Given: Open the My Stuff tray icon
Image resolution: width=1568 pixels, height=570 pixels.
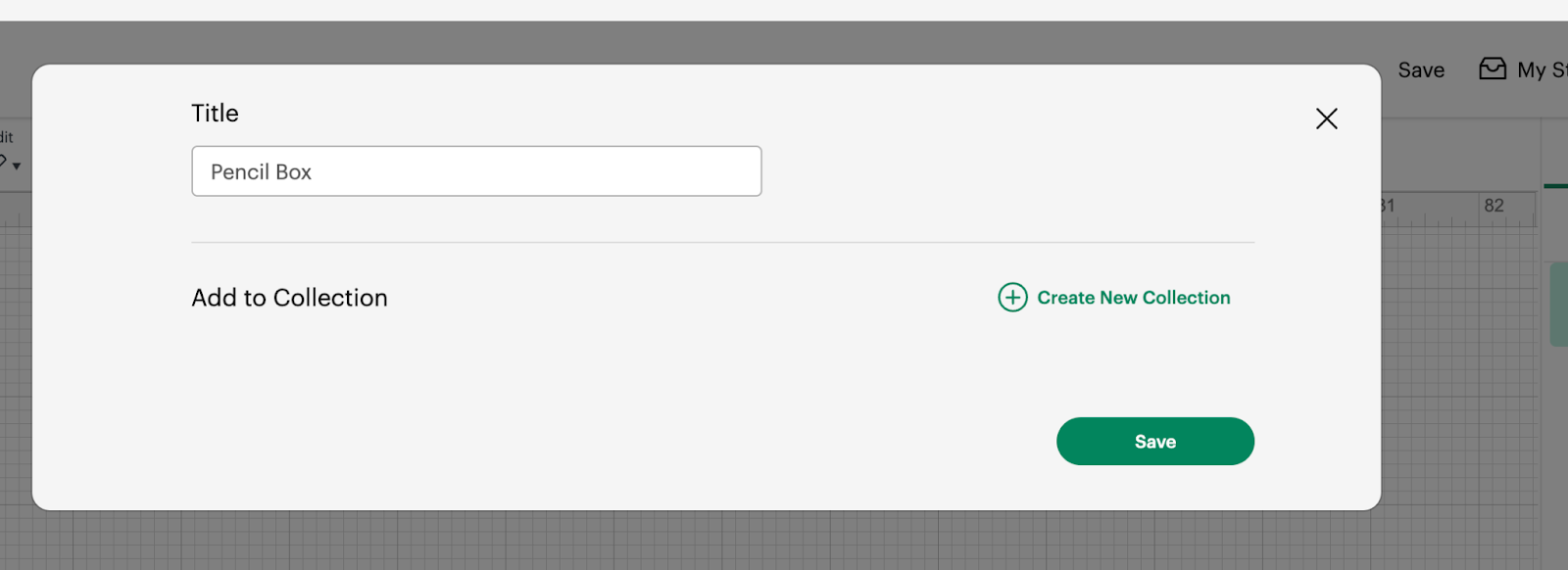Looking at the screenshot, I should [1493, 69].
